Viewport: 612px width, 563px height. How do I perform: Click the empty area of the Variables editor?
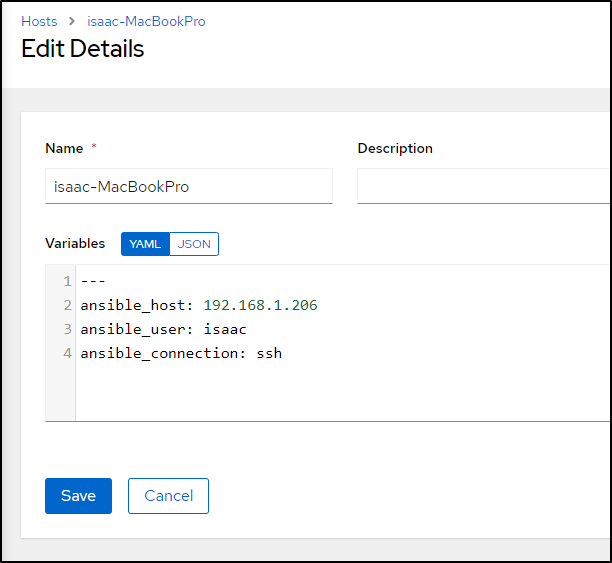343,392
